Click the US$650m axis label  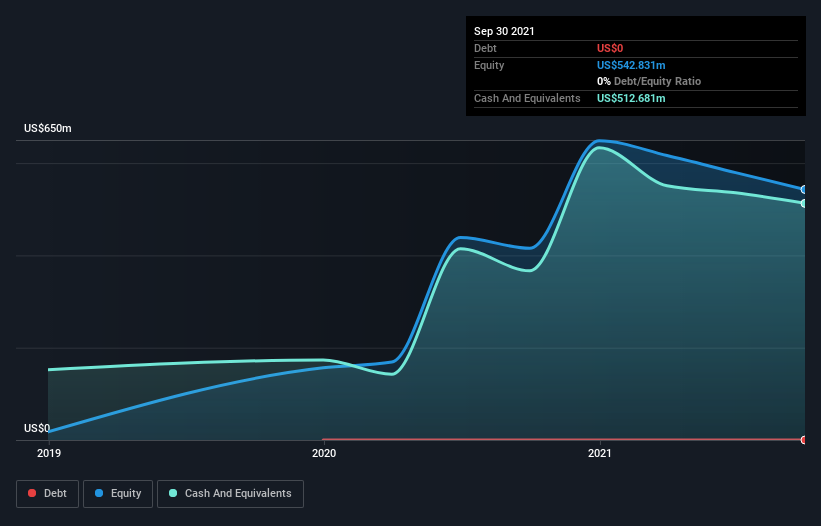[48, 128]
